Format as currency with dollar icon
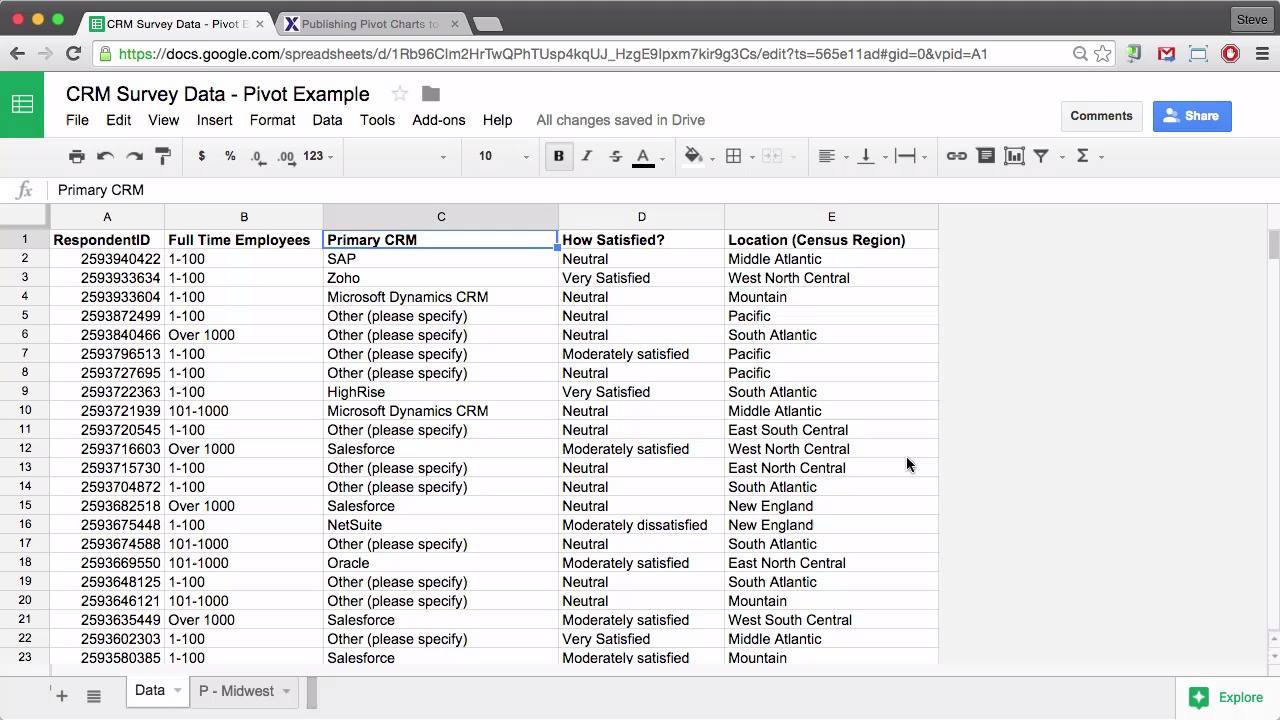This screenshot has height=720, width=1280. point(202,156)
